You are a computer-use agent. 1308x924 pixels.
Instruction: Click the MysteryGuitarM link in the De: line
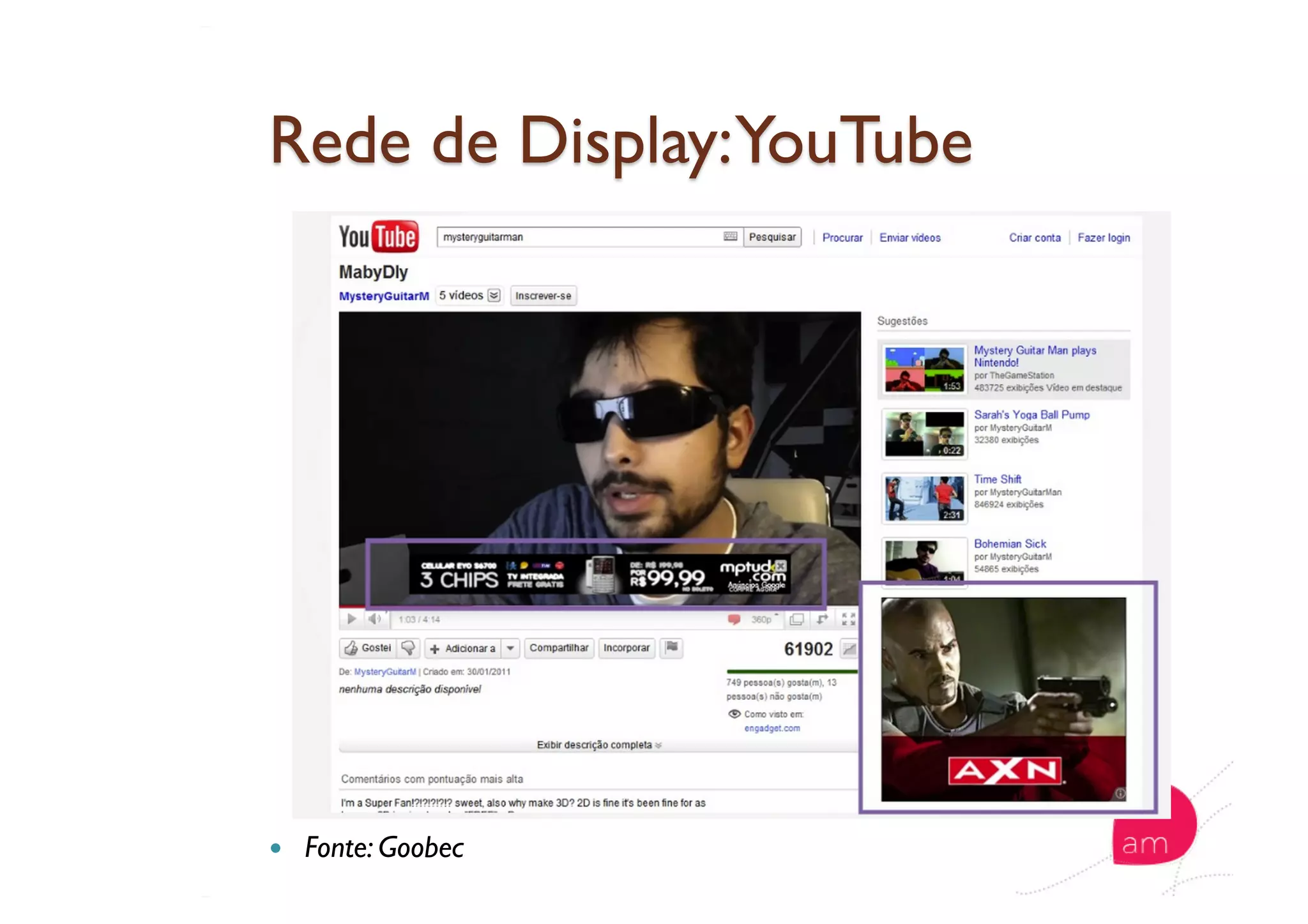point(384,672)
